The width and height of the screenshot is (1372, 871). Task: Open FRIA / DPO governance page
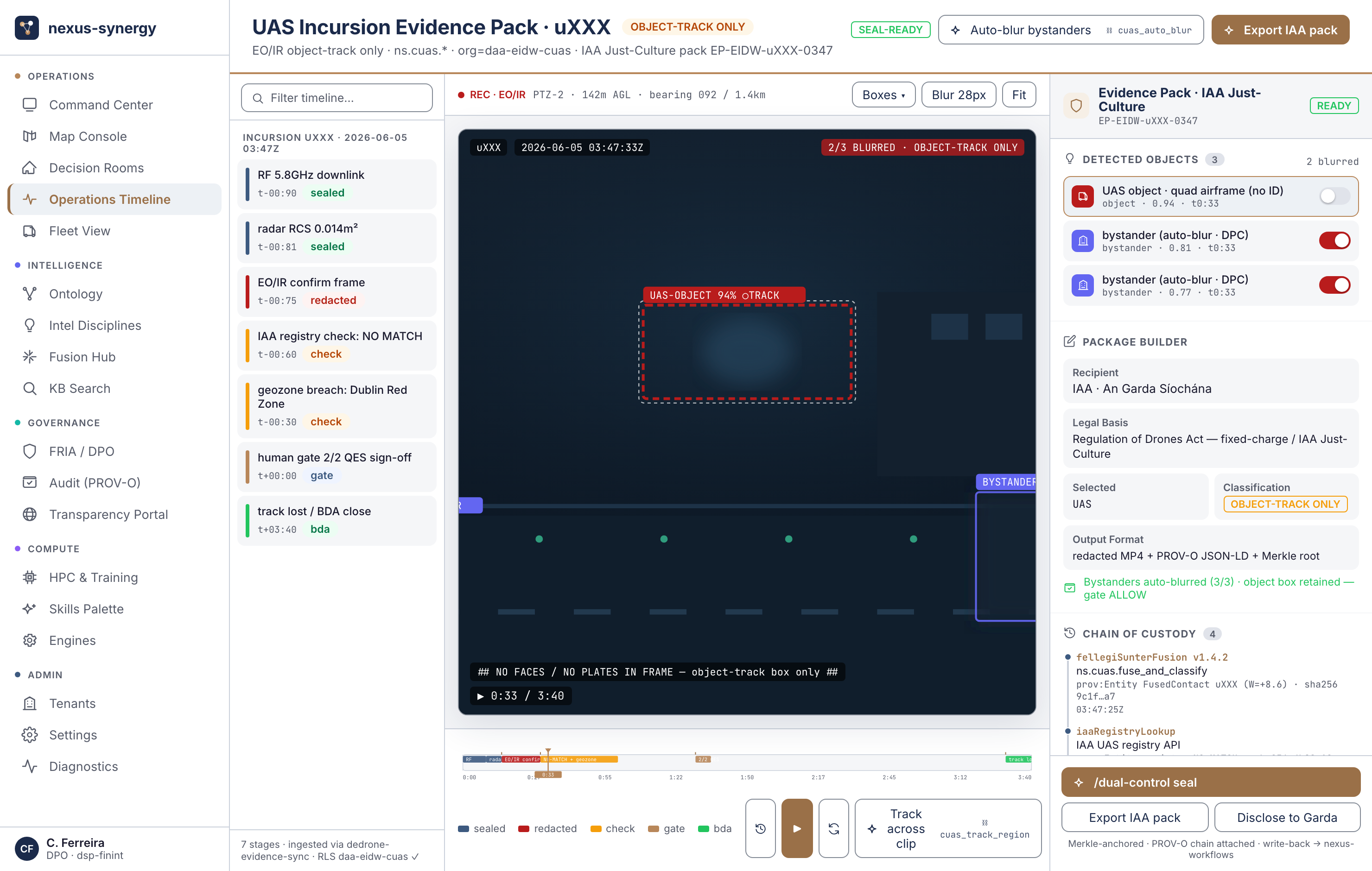(114, 451)
